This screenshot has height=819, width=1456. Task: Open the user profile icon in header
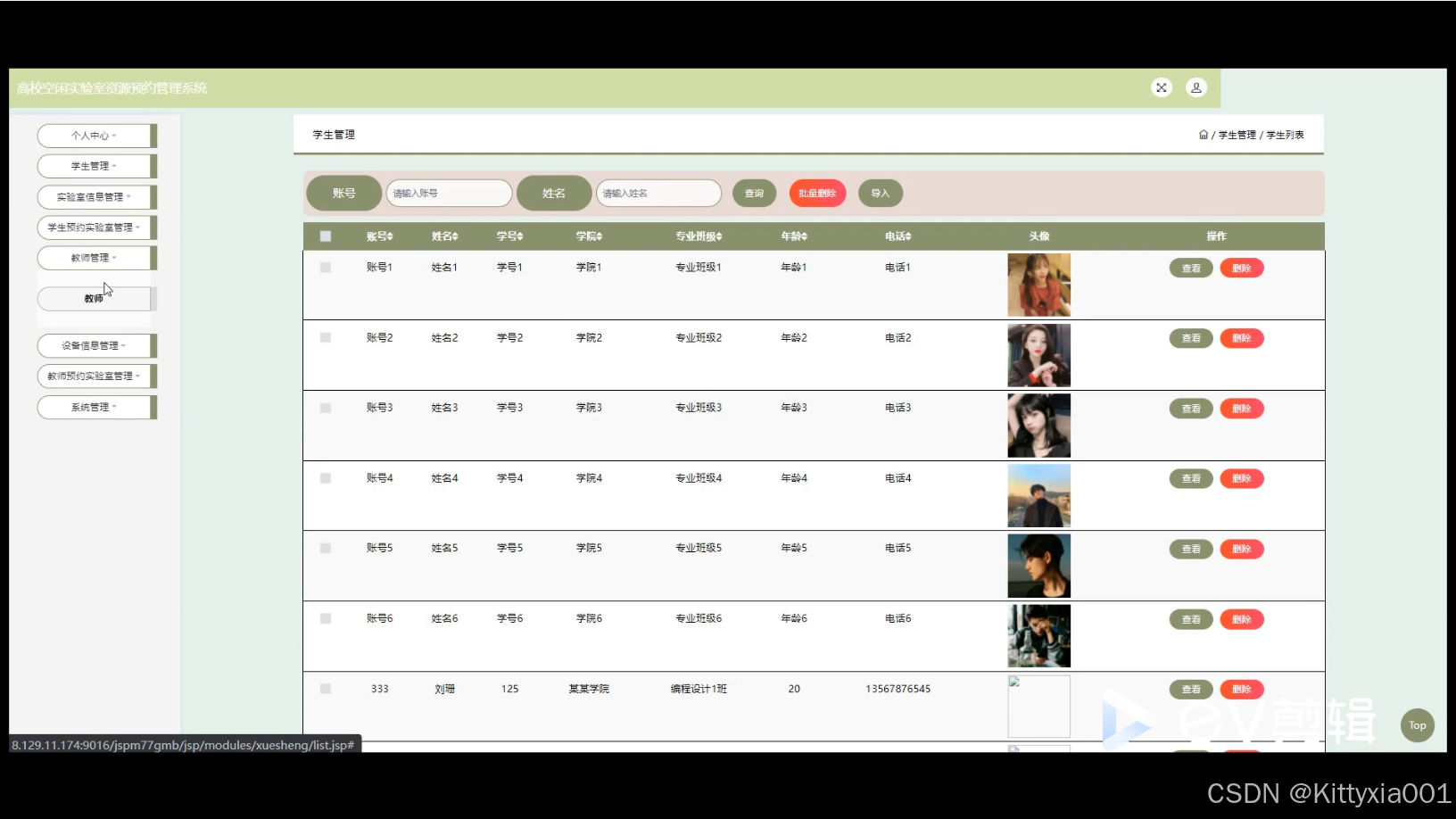click(1195, 87)
